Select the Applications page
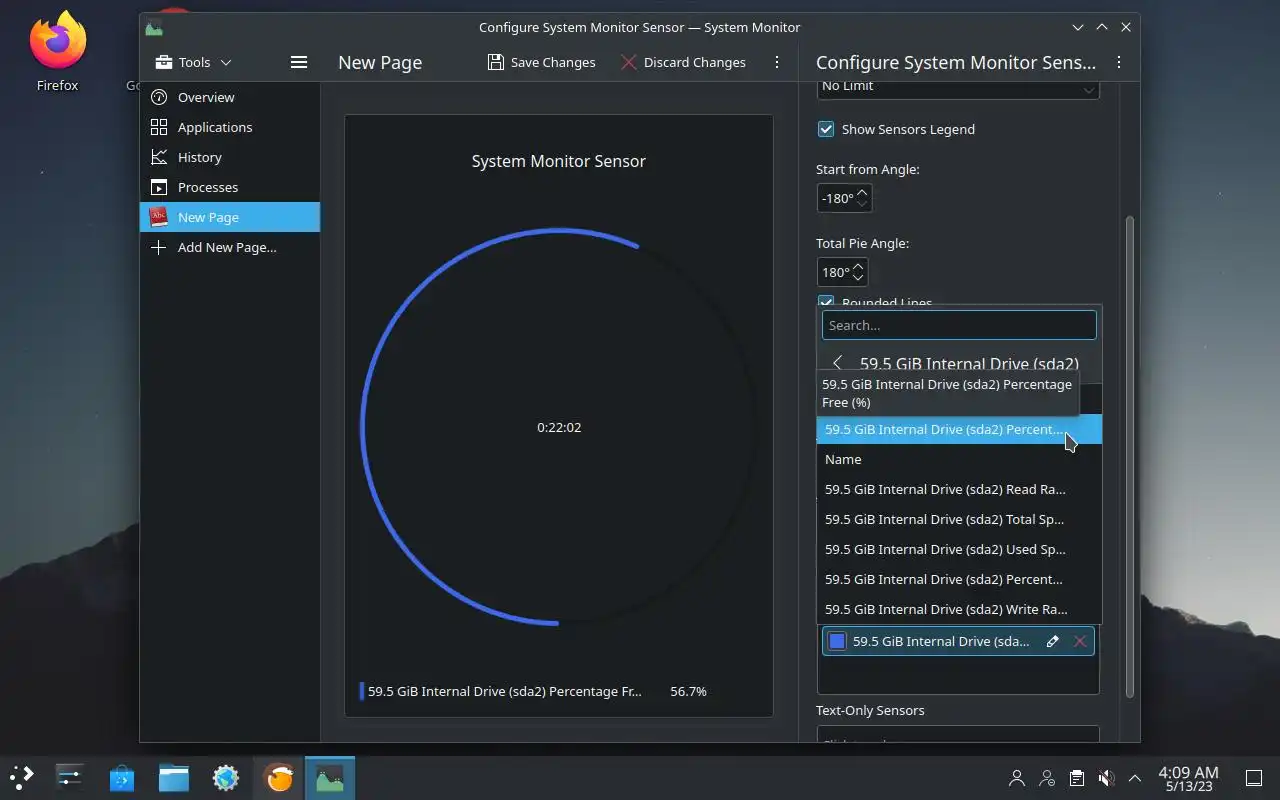The image size is (1280, 800). pyautogui.click(x=230, y=127)
